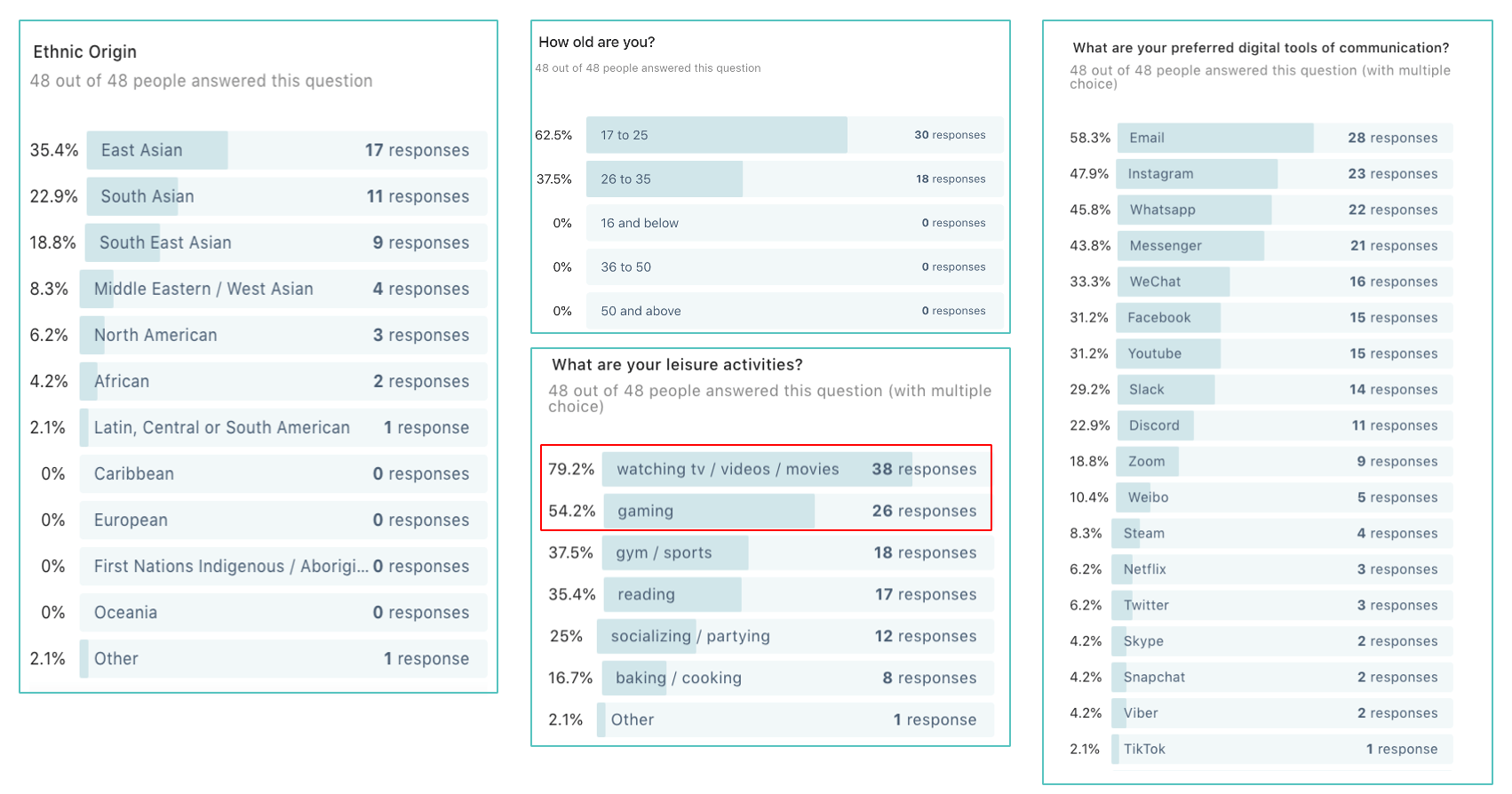Click the East Asian response bar
Image resolution: width=1512 pixels, height=794 pixels.
tap(286, 150)
